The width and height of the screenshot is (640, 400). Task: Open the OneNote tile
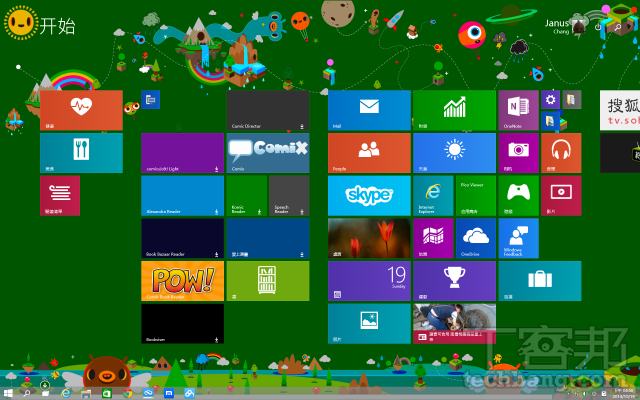(517, 110)
